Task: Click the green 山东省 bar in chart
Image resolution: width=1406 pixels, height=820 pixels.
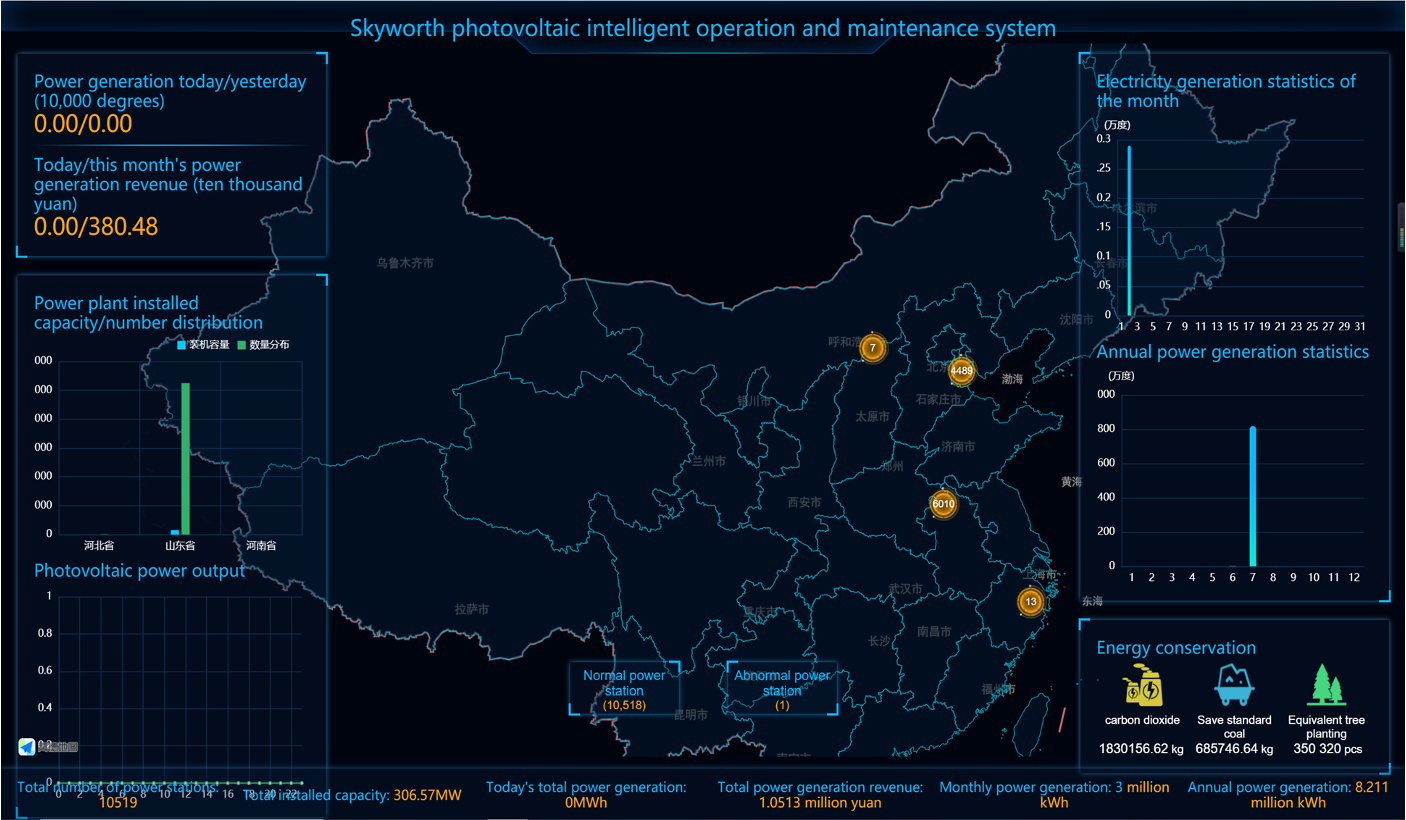Action: pyautogui.click(x=185, y=458)
